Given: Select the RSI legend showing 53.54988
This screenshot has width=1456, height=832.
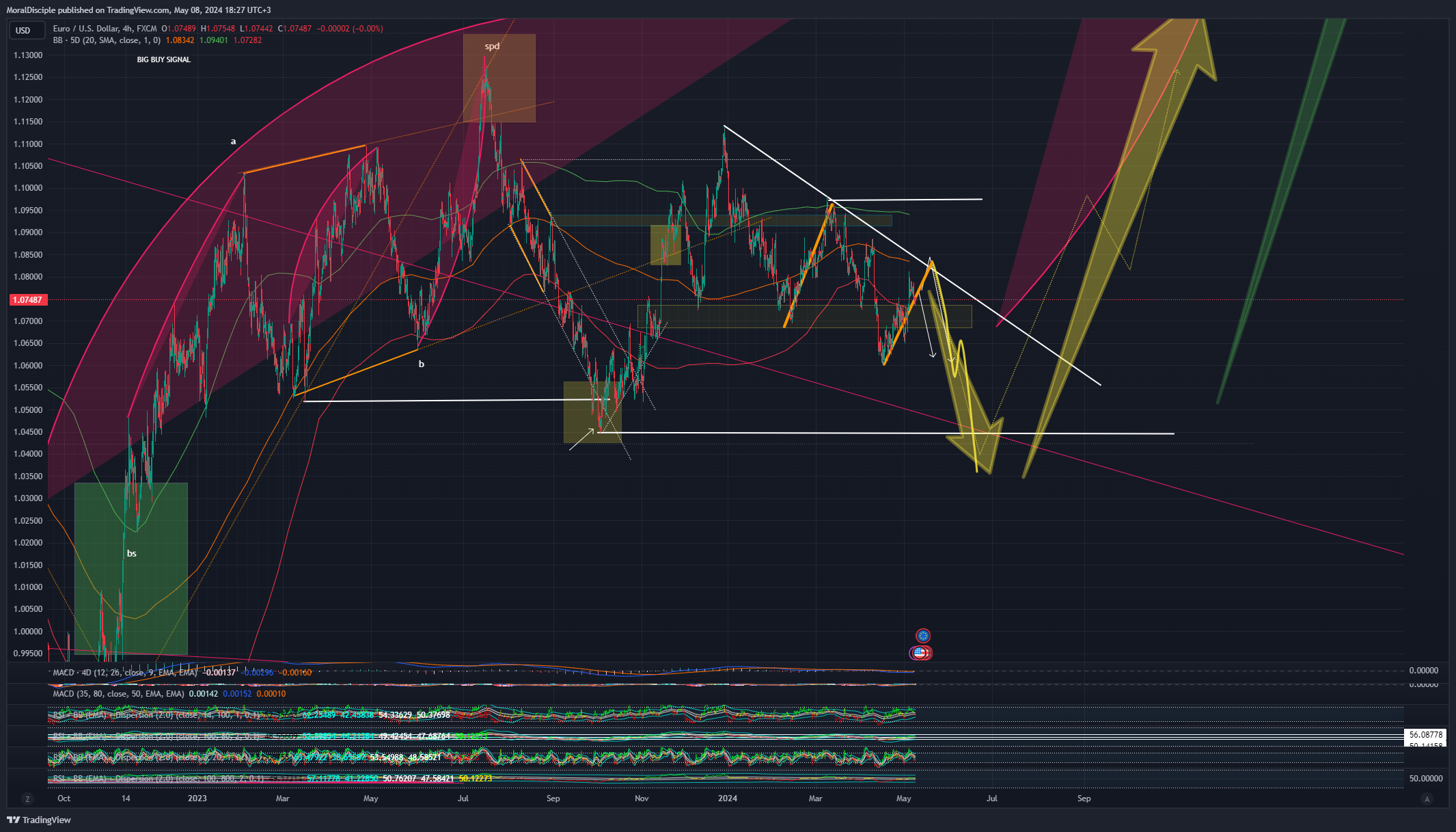Looking at the screenshot, I should click(247, 758).
